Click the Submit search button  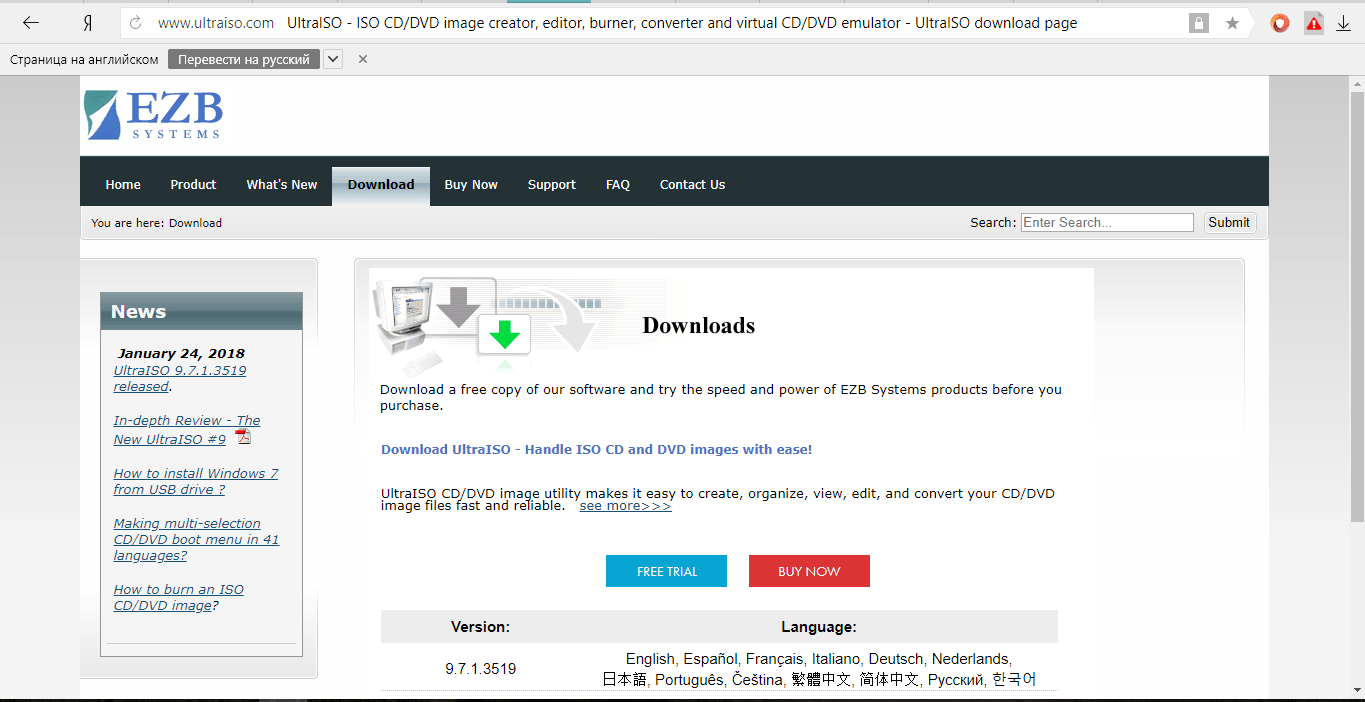(x=1229, y=223)
